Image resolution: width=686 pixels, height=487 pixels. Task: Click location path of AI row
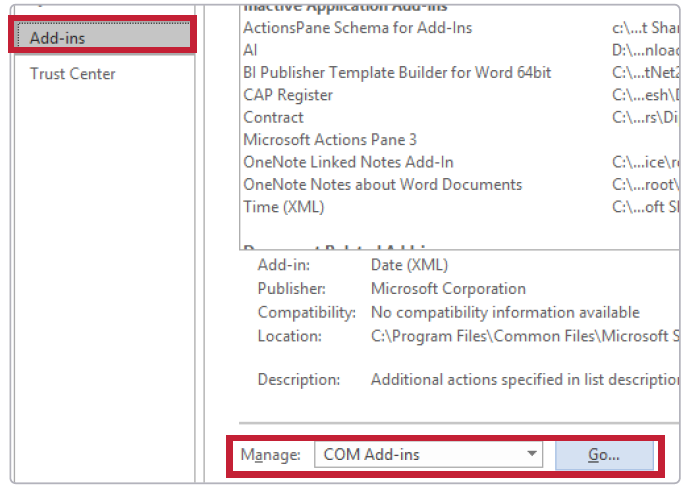coord(646,50)
